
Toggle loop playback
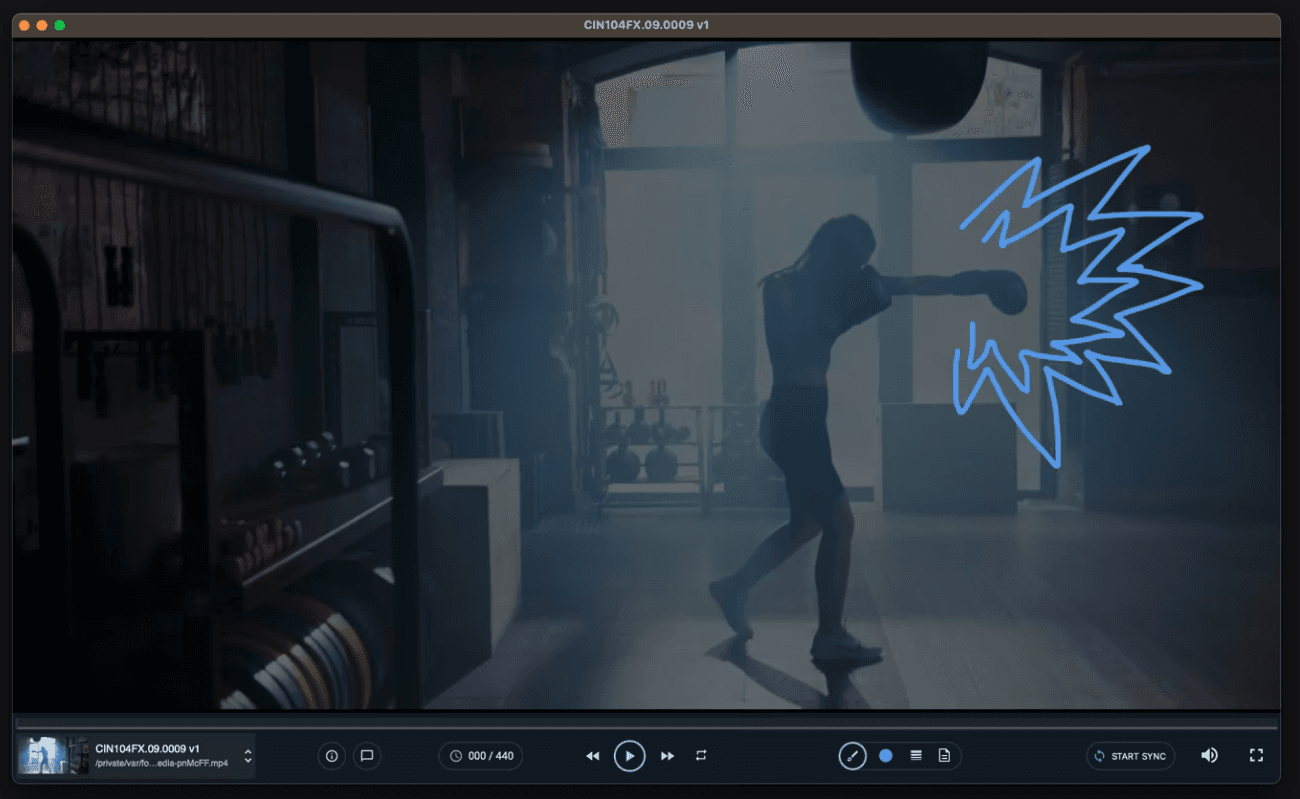pos(701,756)
